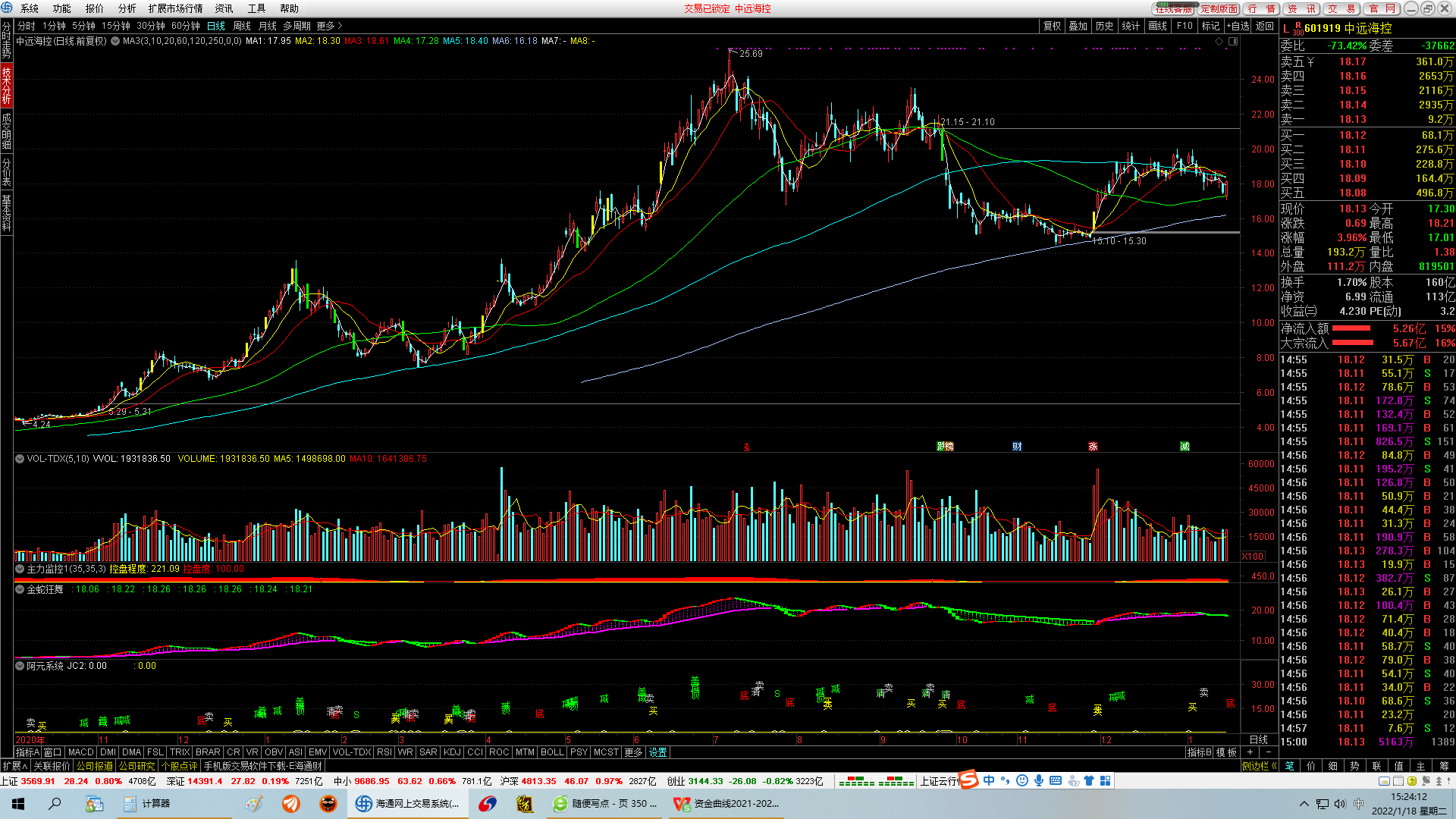Expand the 更多 period dropdown
The height and width of the screenshot is (819, 1456).
[x=329, y=26]
